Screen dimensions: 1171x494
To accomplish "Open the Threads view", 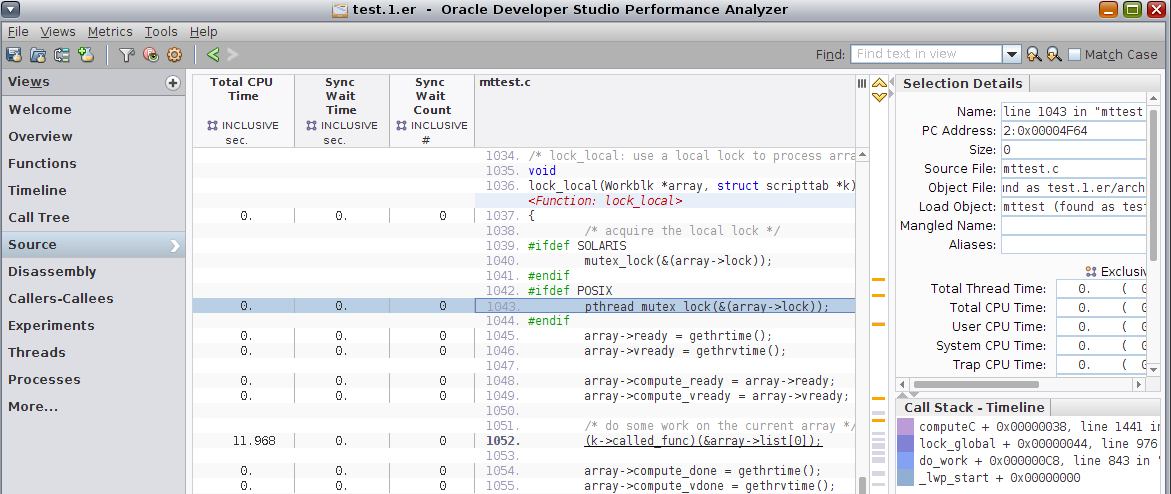I will [93, 352].
